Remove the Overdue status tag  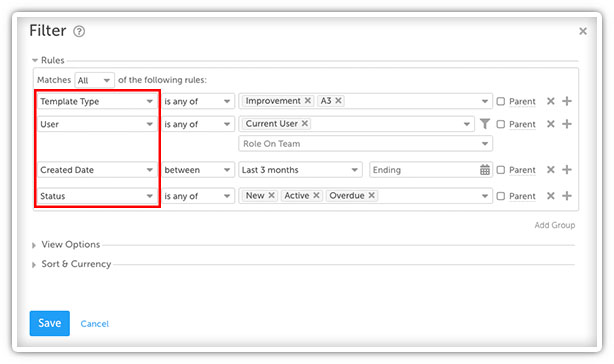click(x=372, y=195)
